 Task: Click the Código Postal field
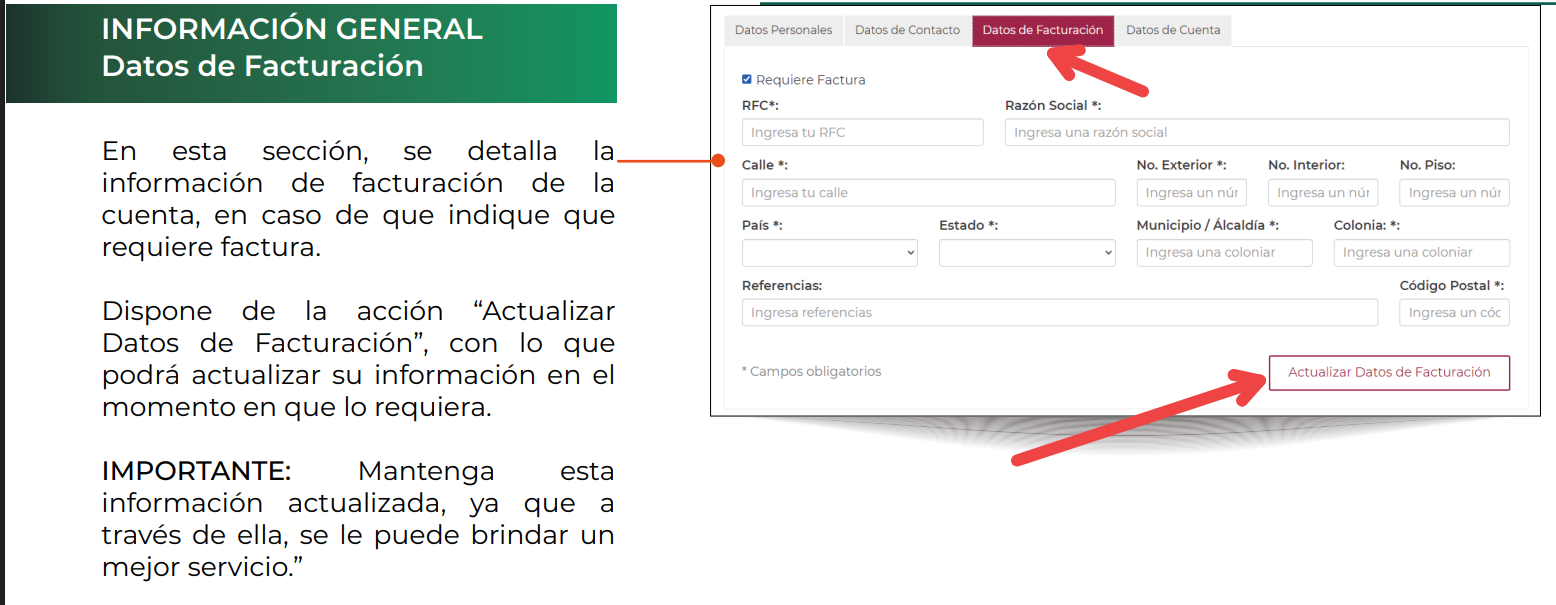pos(1455,313)
